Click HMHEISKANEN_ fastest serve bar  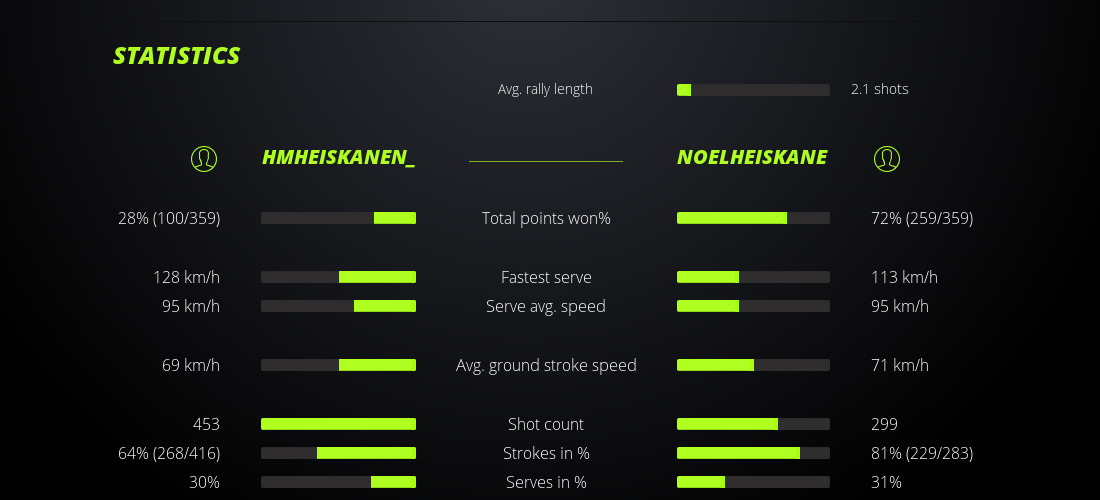click(x=338, y=277)
